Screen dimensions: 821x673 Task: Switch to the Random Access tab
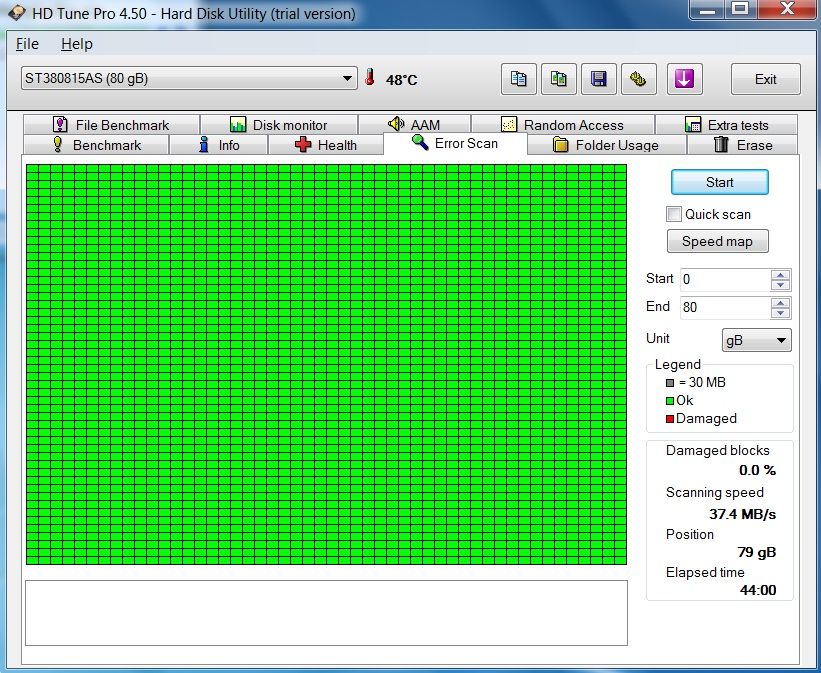[x=562, y=125]
